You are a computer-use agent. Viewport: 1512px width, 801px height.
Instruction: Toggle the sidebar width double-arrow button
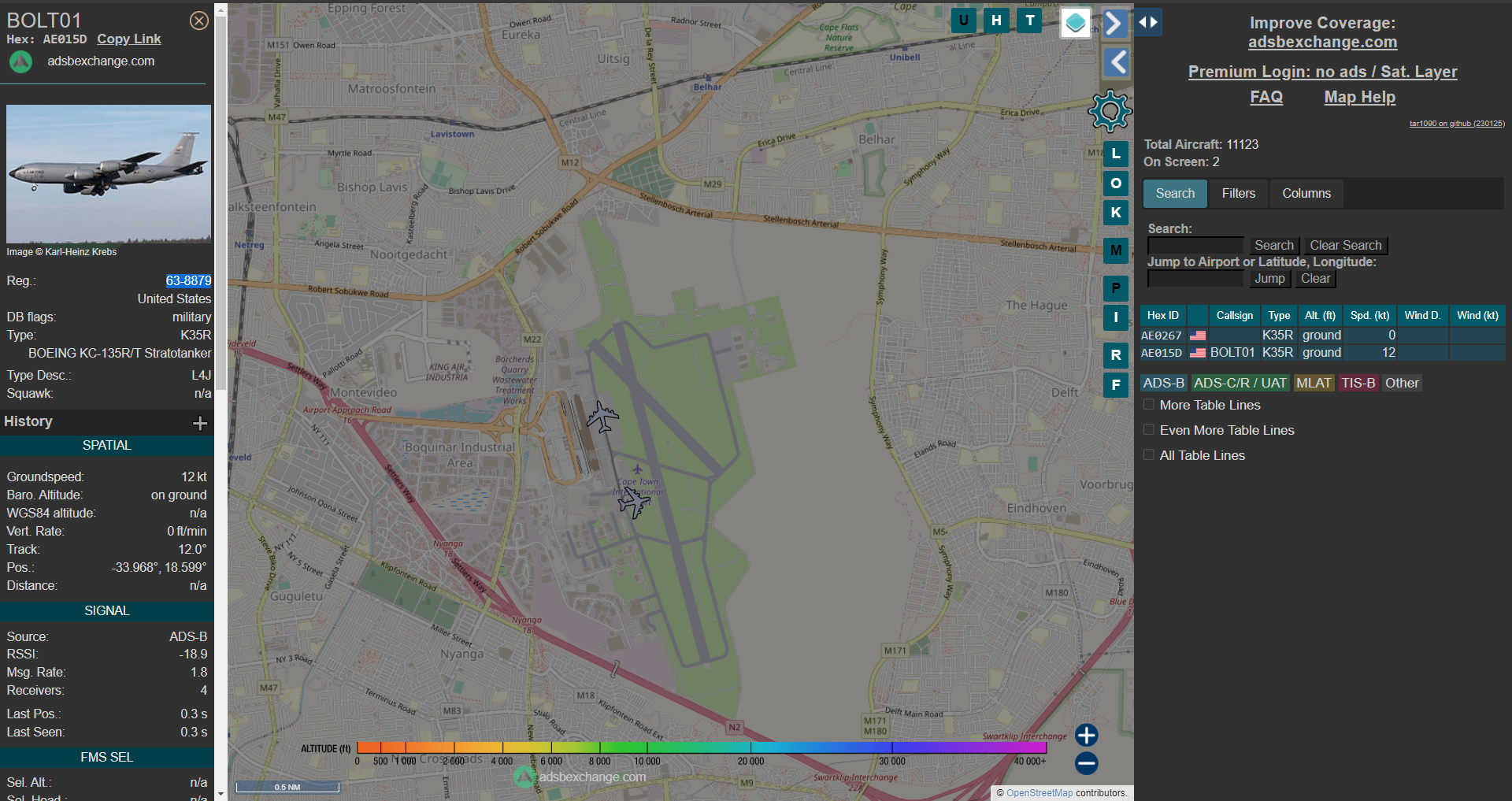1148,22
